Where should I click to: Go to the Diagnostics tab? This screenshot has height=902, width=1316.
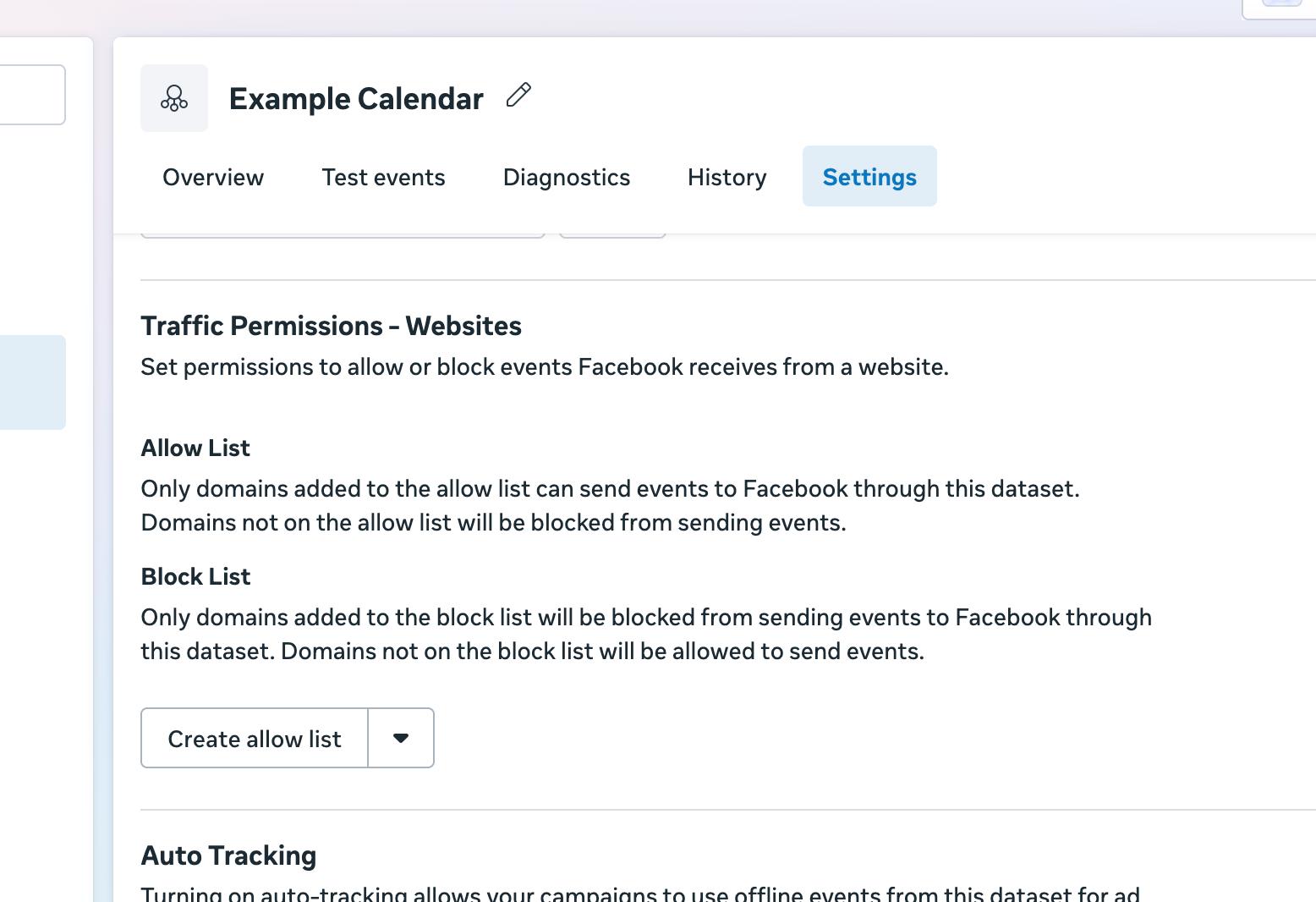(x=566, y=177)
